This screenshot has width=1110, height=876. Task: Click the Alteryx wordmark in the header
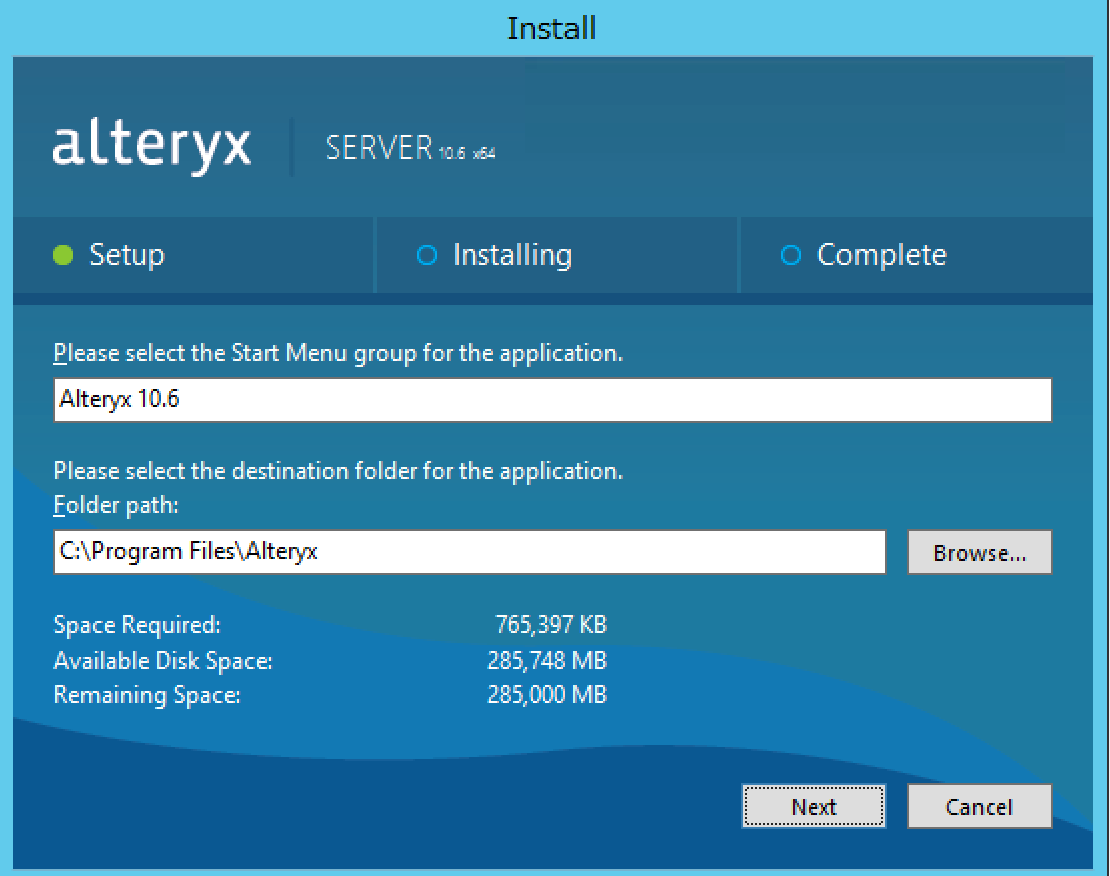(151, 143)
